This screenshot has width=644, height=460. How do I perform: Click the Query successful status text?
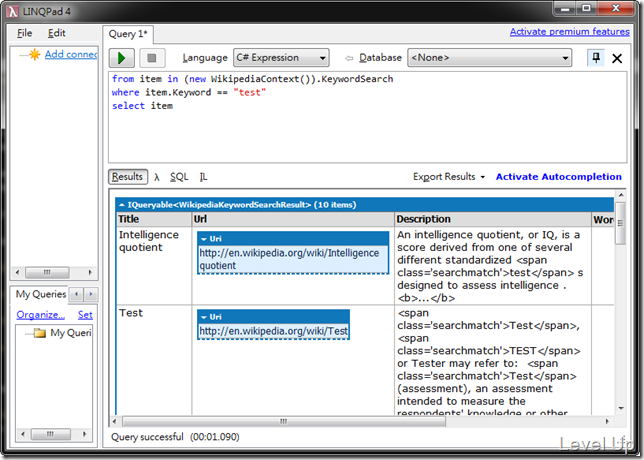147,437
